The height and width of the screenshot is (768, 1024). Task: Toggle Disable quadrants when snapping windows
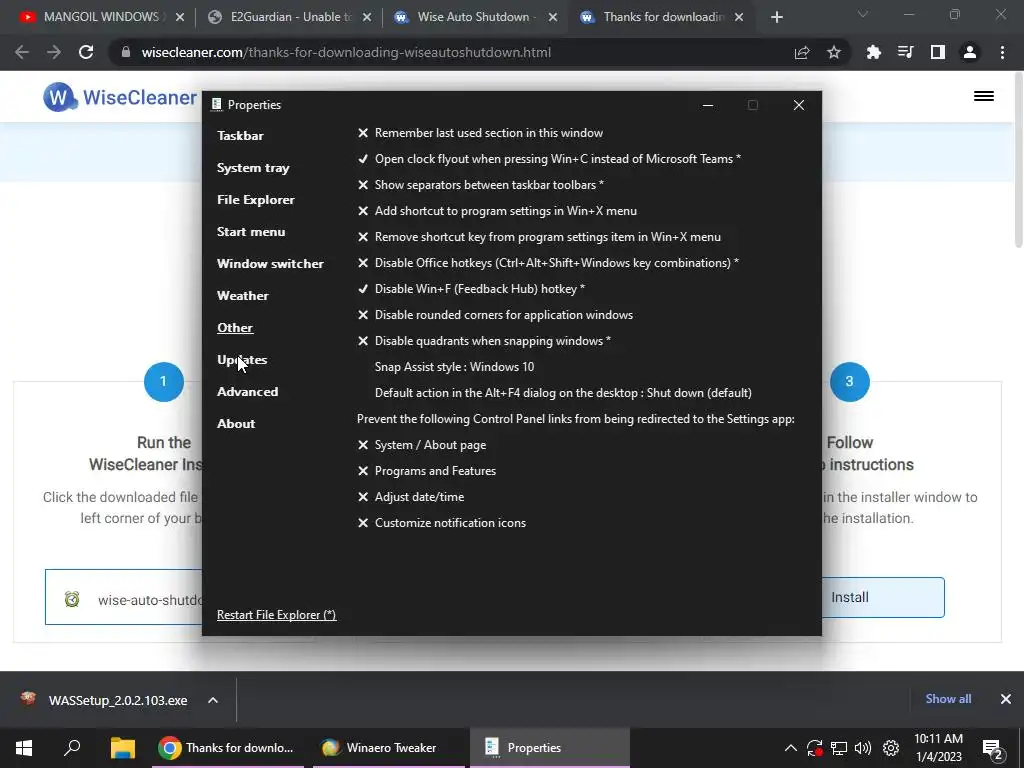[x=484, y=341]
